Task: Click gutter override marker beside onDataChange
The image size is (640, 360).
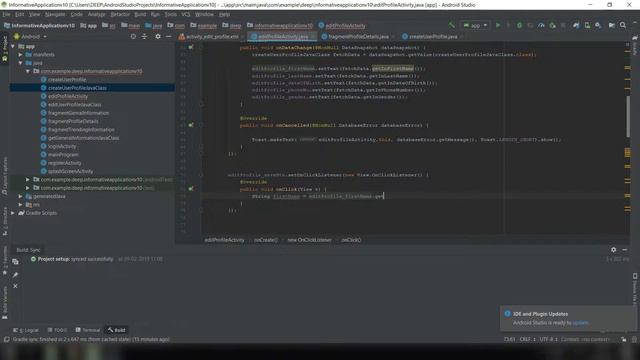Action: tap(191, 47)
